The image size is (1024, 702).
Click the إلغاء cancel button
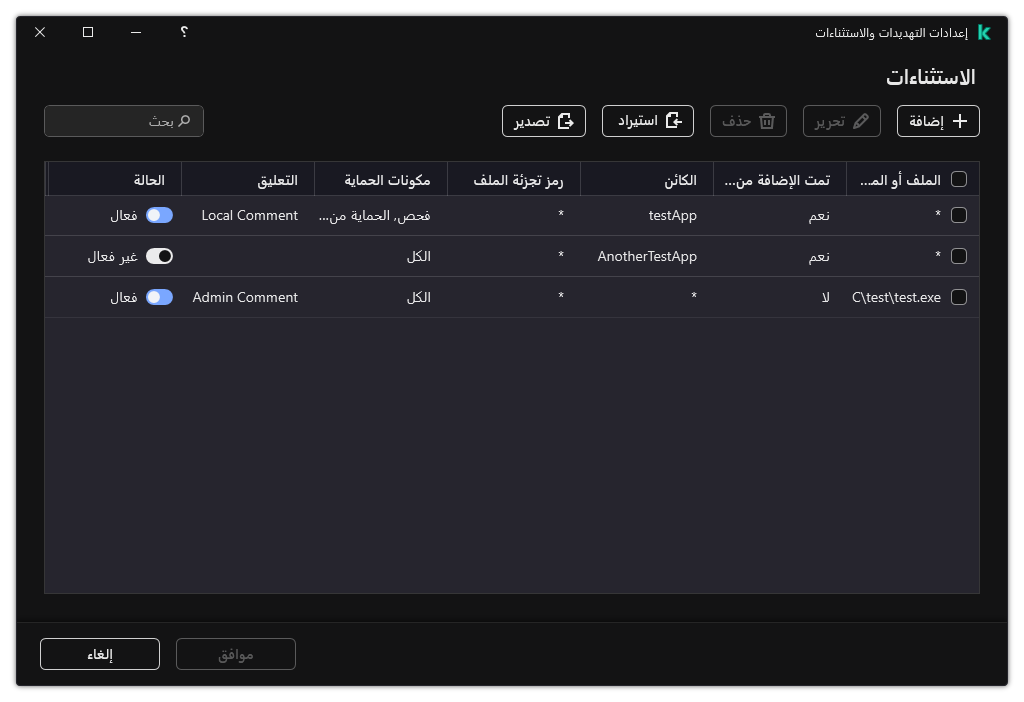(x=99, y=654)
